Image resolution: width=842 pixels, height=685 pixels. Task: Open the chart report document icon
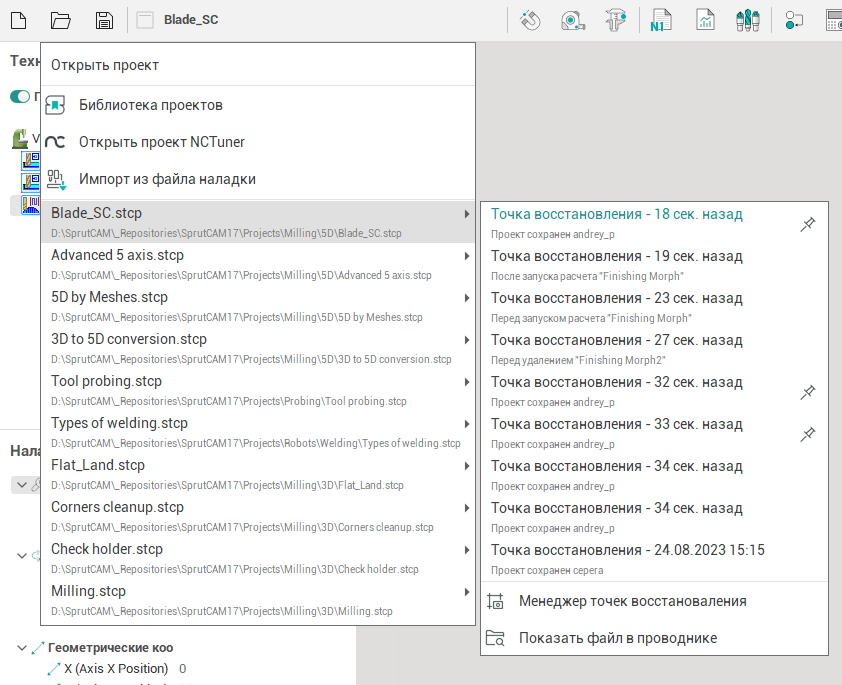pyautogui.click(x=706, y=20)
